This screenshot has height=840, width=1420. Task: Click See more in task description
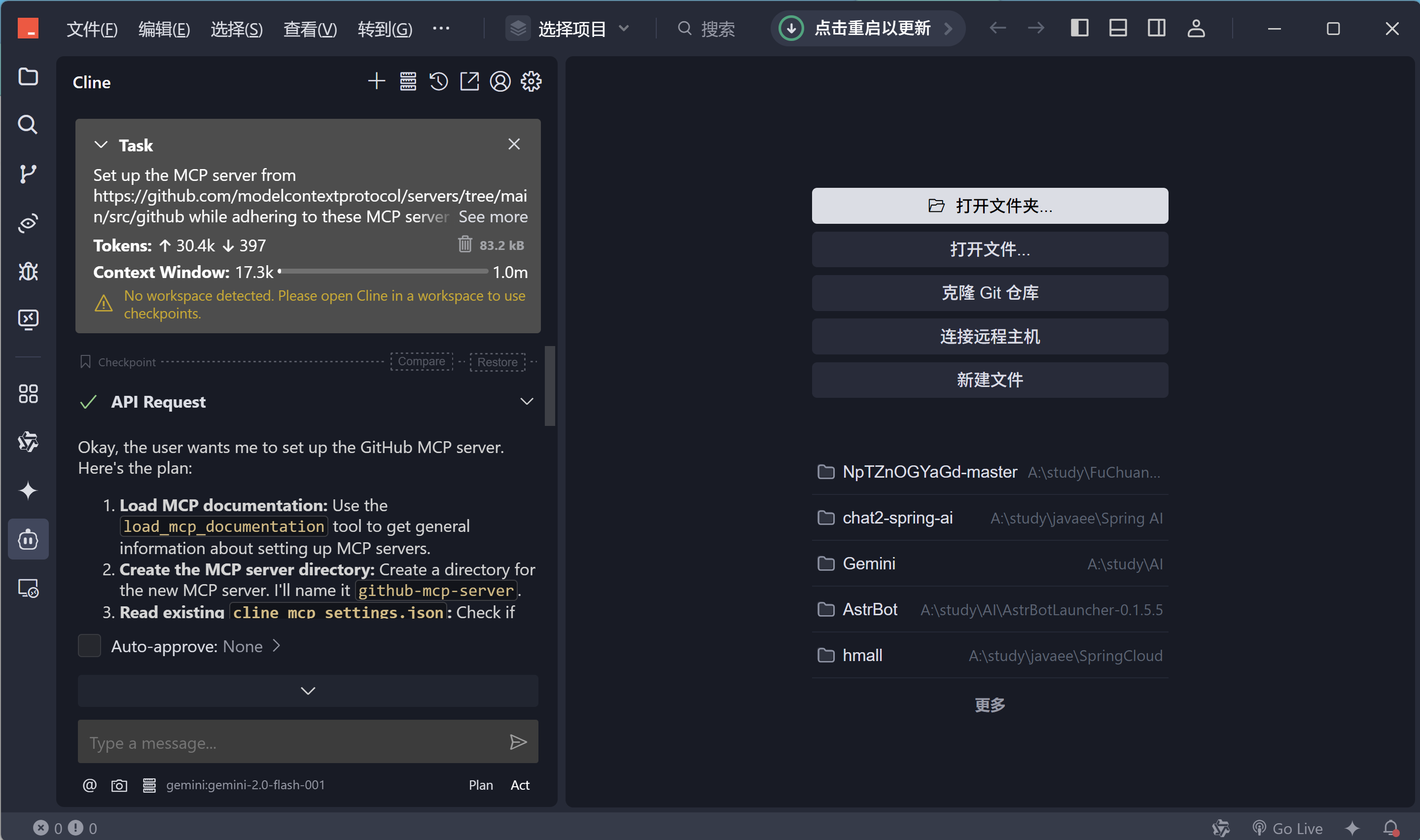coord(493,217)
